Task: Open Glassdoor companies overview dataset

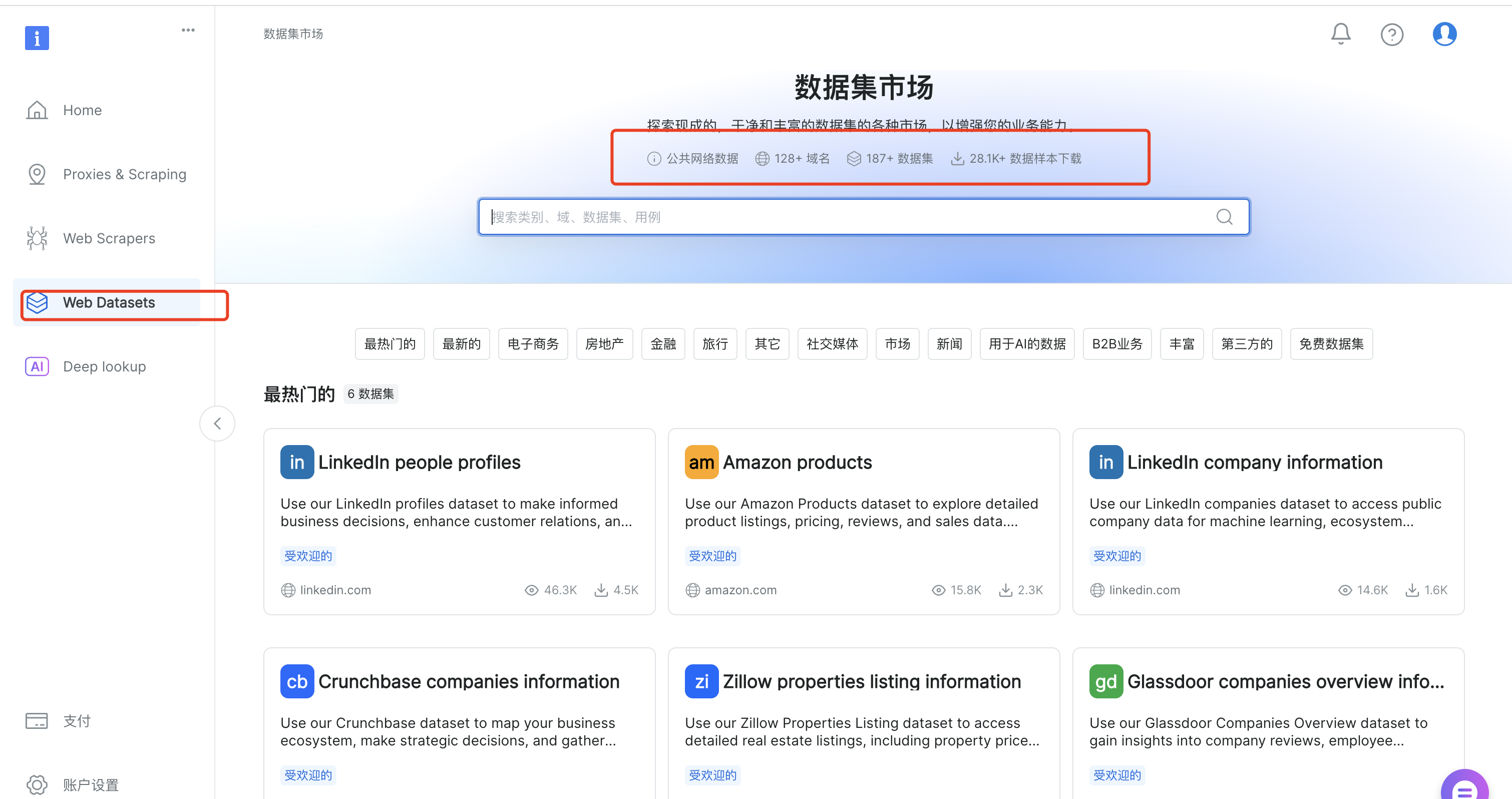Action: click(1285, 681)
